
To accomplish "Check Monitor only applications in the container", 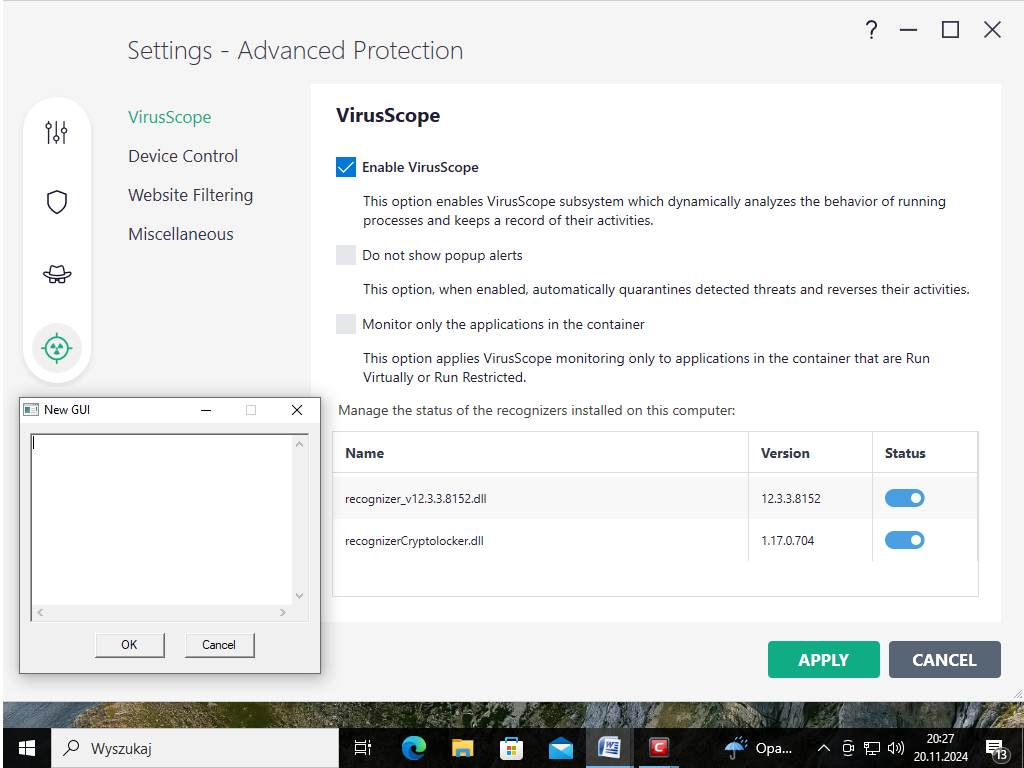I will (x=345, y=324).
